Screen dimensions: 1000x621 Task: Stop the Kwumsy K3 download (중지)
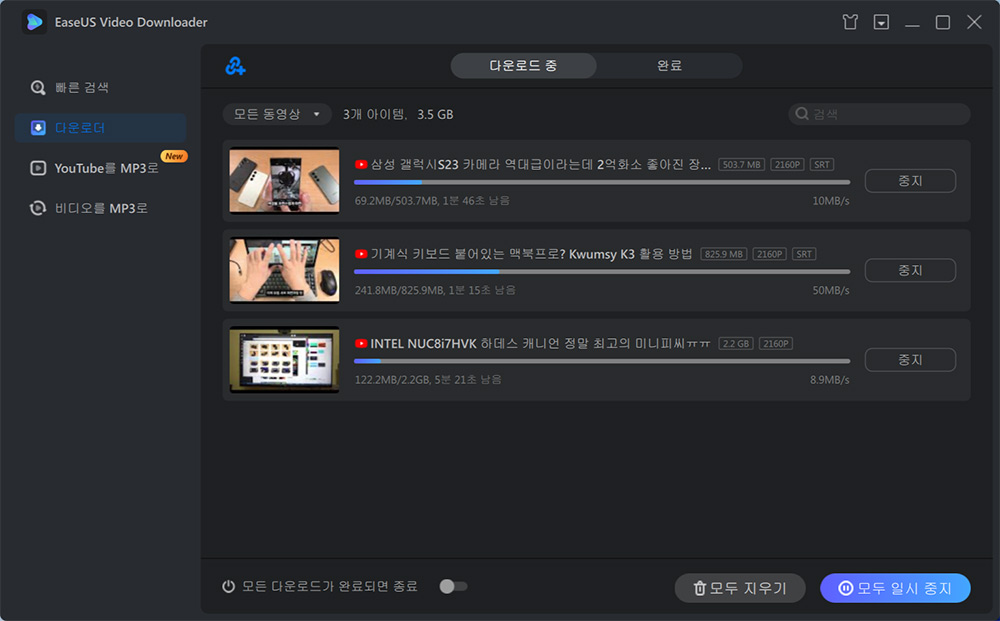point(910,270)
